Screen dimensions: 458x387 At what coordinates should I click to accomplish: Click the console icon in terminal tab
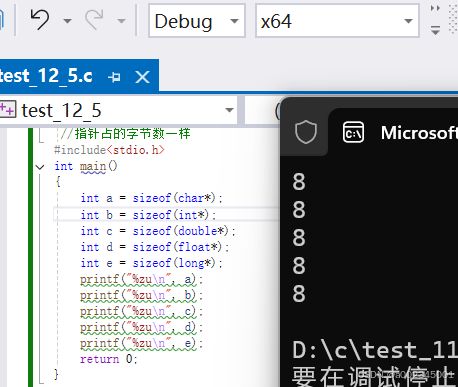click(353, 132)
